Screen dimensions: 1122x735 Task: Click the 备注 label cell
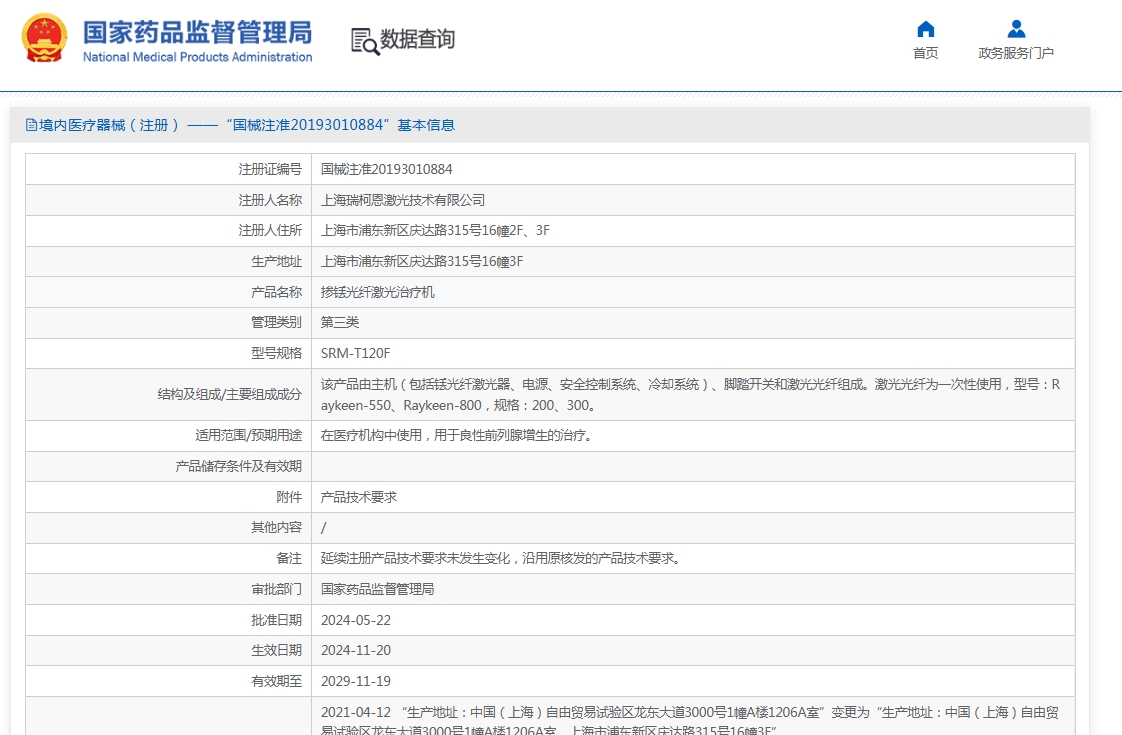(169, 558)
